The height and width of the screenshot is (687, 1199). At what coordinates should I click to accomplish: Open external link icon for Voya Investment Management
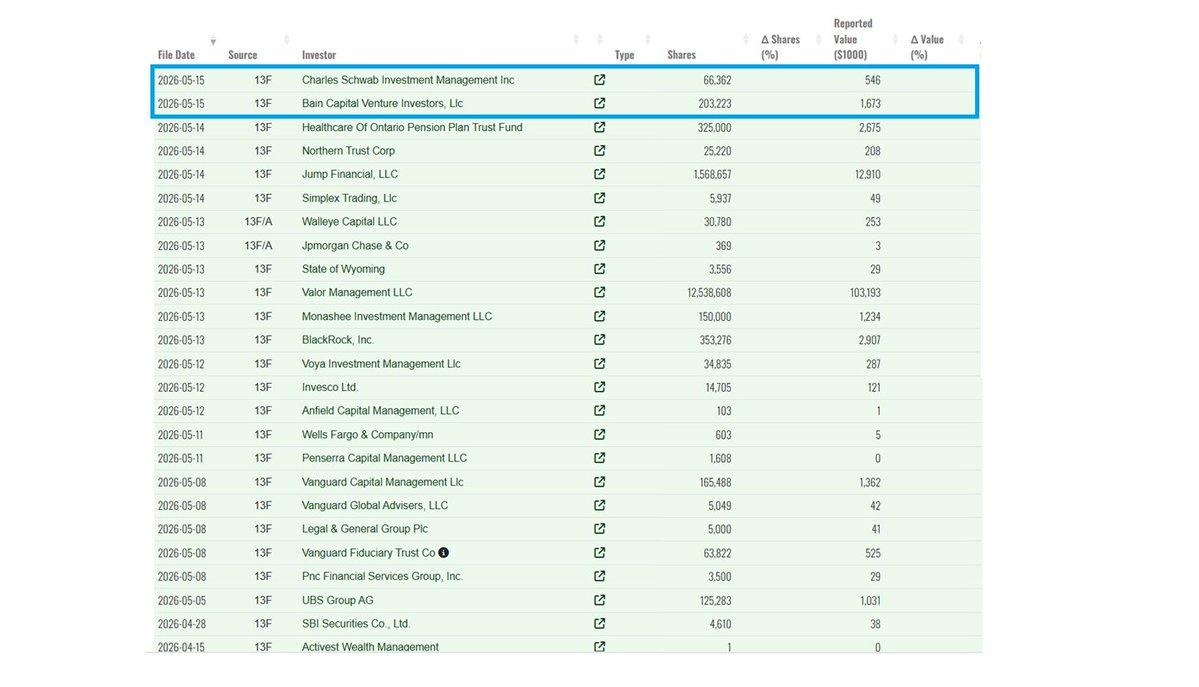pyautogui.click(x=600, y=363)
